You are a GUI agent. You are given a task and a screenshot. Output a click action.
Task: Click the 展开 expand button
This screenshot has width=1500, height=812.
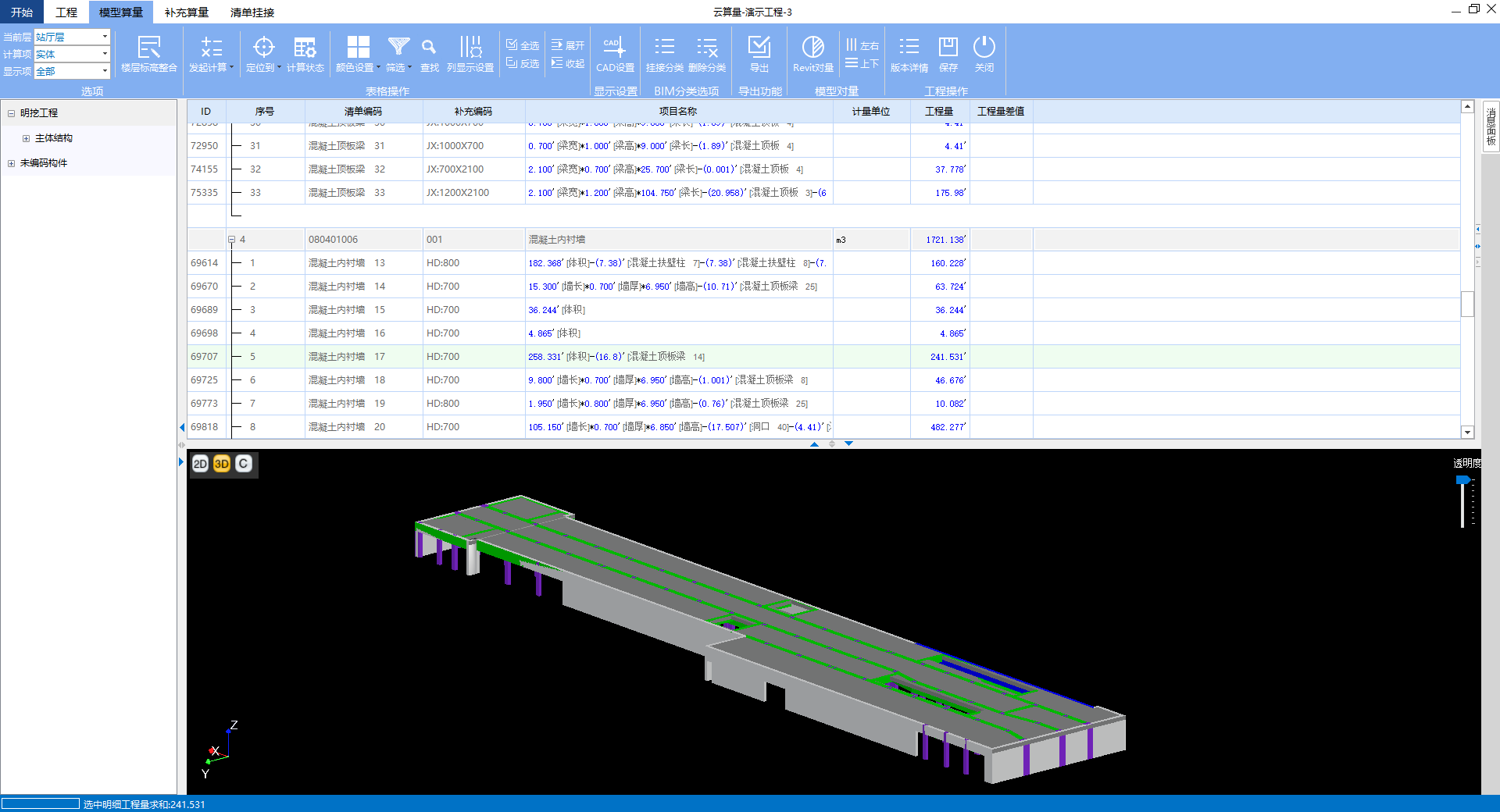click(568, 45)
